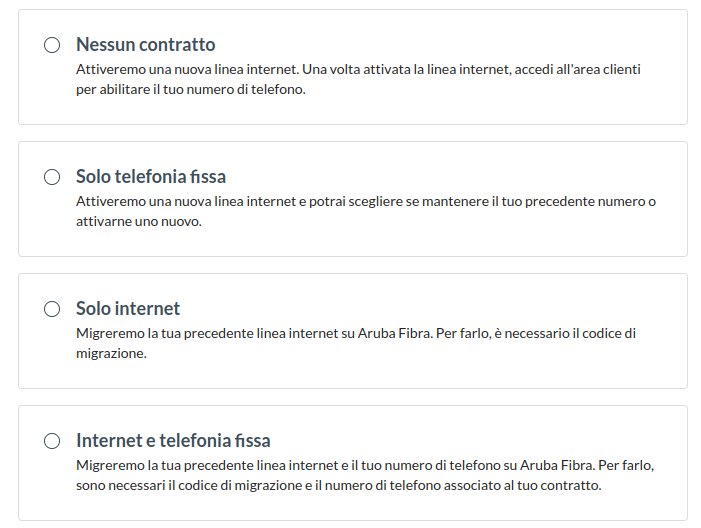Click the description about keeping your previous number

tap(365, 202)
